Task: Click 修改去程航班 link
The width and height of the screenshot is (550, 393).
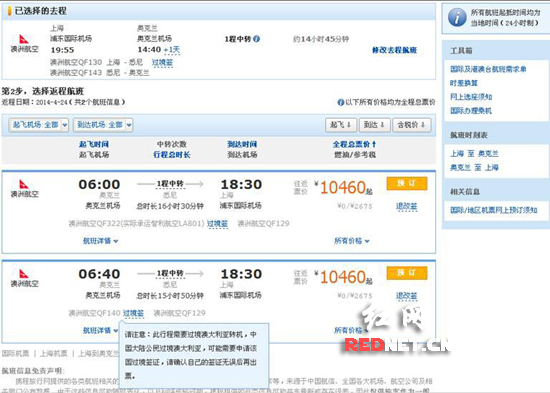Action: click(x=395, y=50)
